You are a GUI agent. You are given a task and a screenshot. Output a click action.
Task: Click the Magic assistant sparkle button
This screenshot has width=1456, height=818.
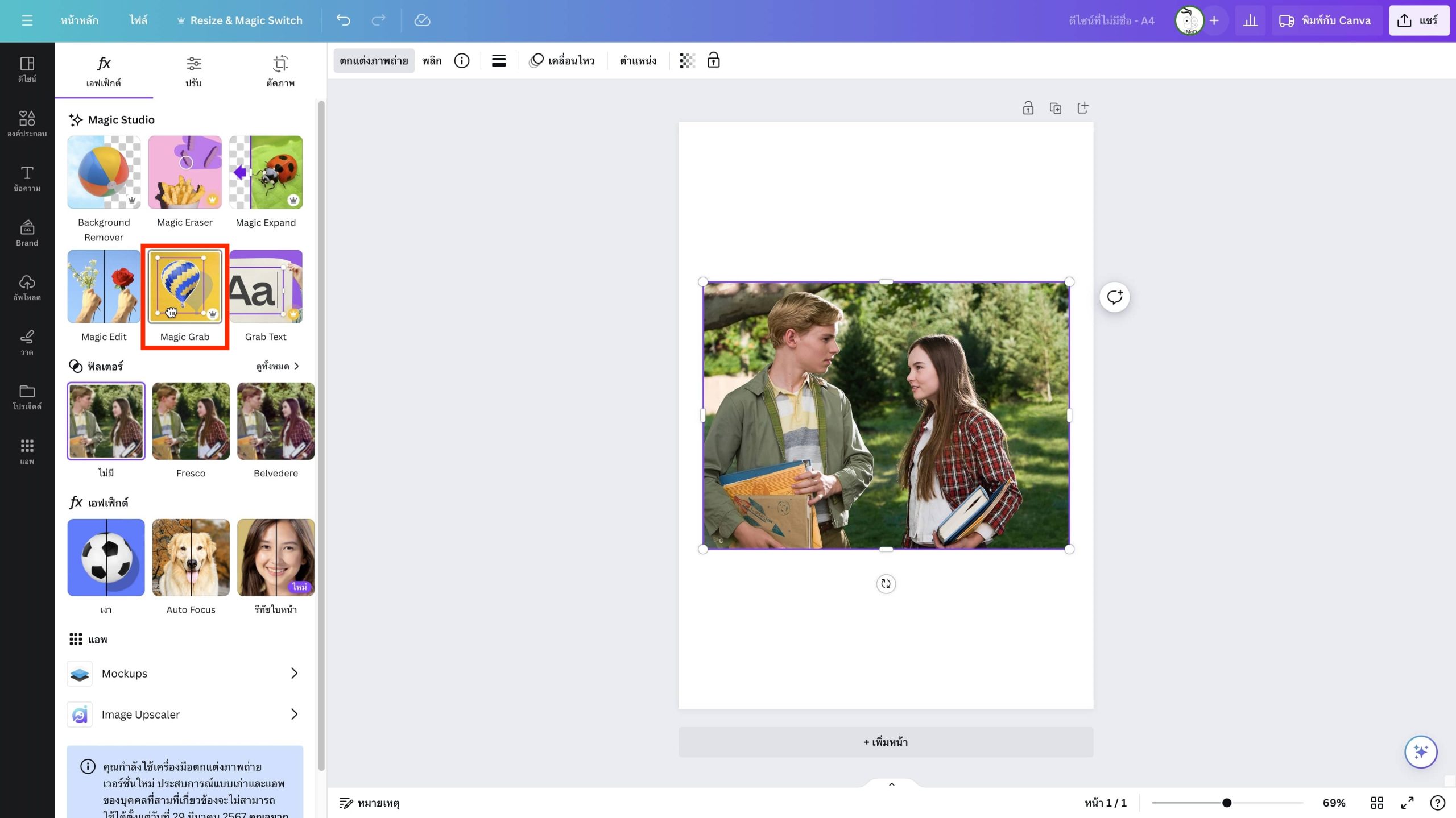(1420, 751)
